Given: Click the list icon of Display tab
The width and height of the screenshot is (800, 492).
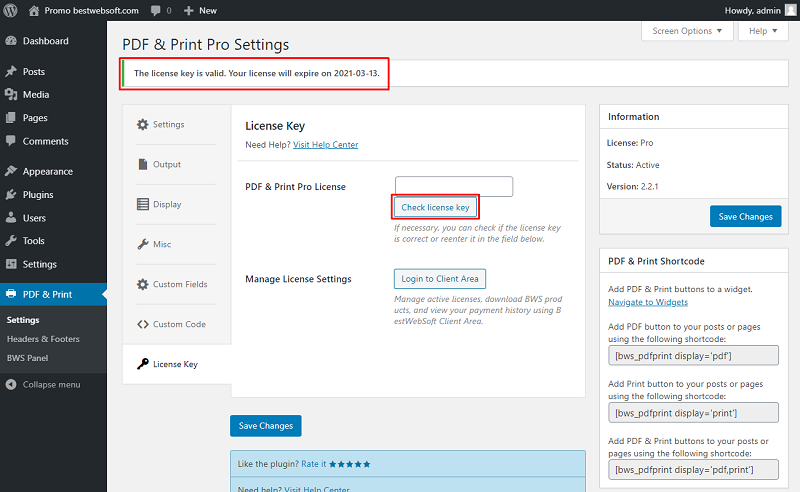Looking at the screenshot, I should point(142,204).
